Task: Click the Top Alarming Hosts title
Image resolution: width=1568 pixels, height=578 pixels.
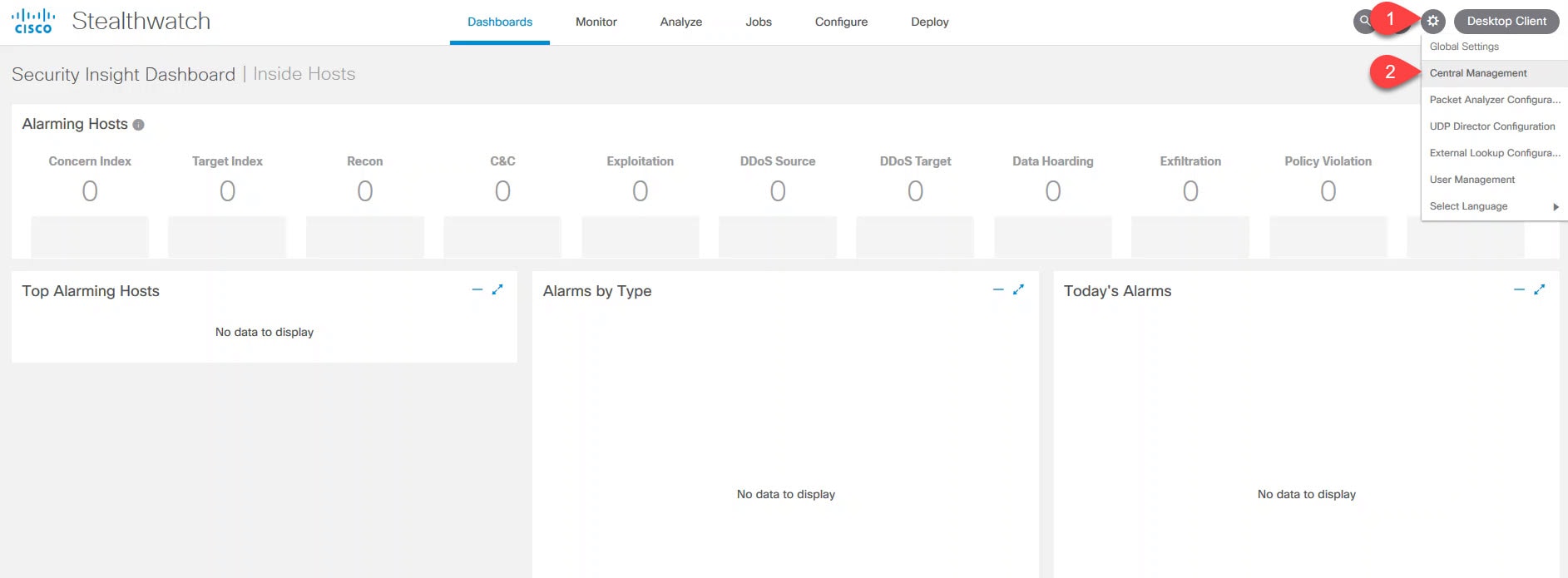Action: 91,291
